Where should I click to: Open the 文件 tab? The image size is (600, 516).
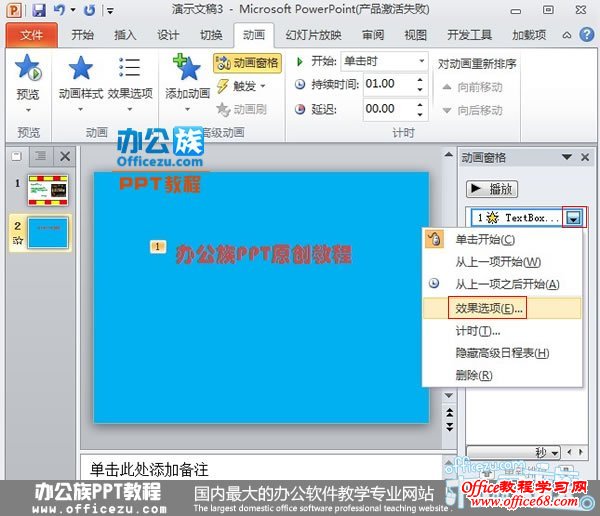pyautogui.click(x=32, y=35)
